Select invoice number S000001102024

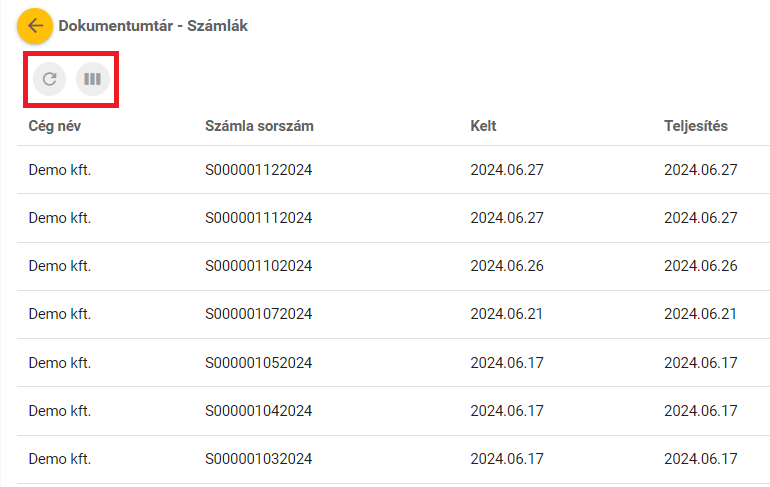pyautogui.click(x=259, y=266)
